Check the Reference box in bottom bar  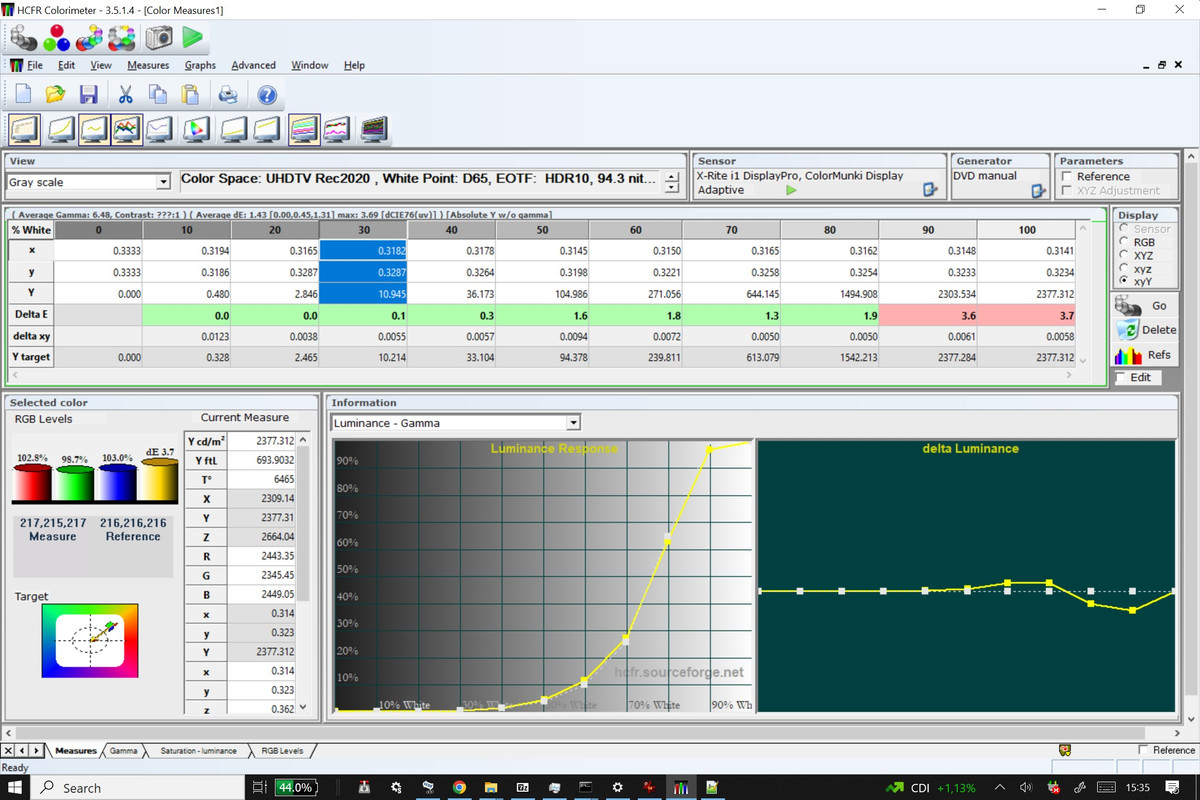(x=1145, y=750)
